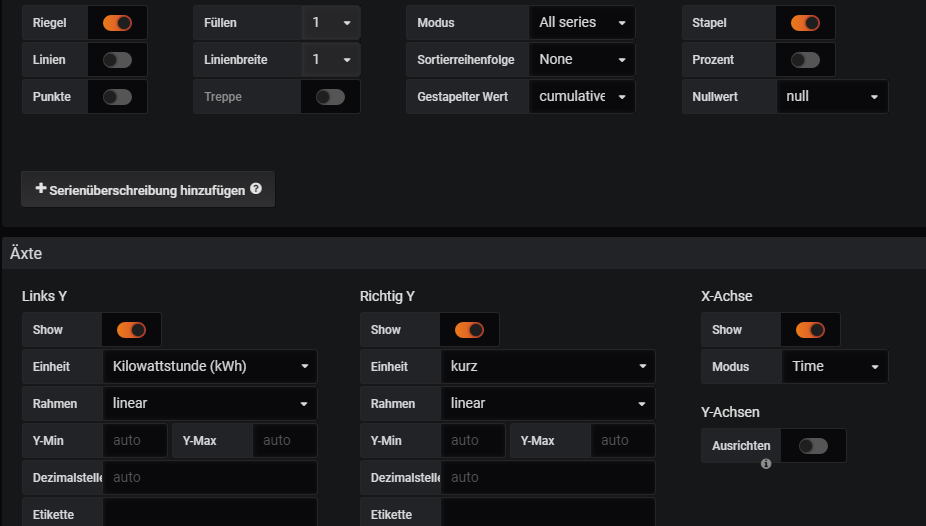The image size is (926, 526).
Task: Open the Kilowattstunde (kWh) unit dropdown
Action: tap(209, 367)
